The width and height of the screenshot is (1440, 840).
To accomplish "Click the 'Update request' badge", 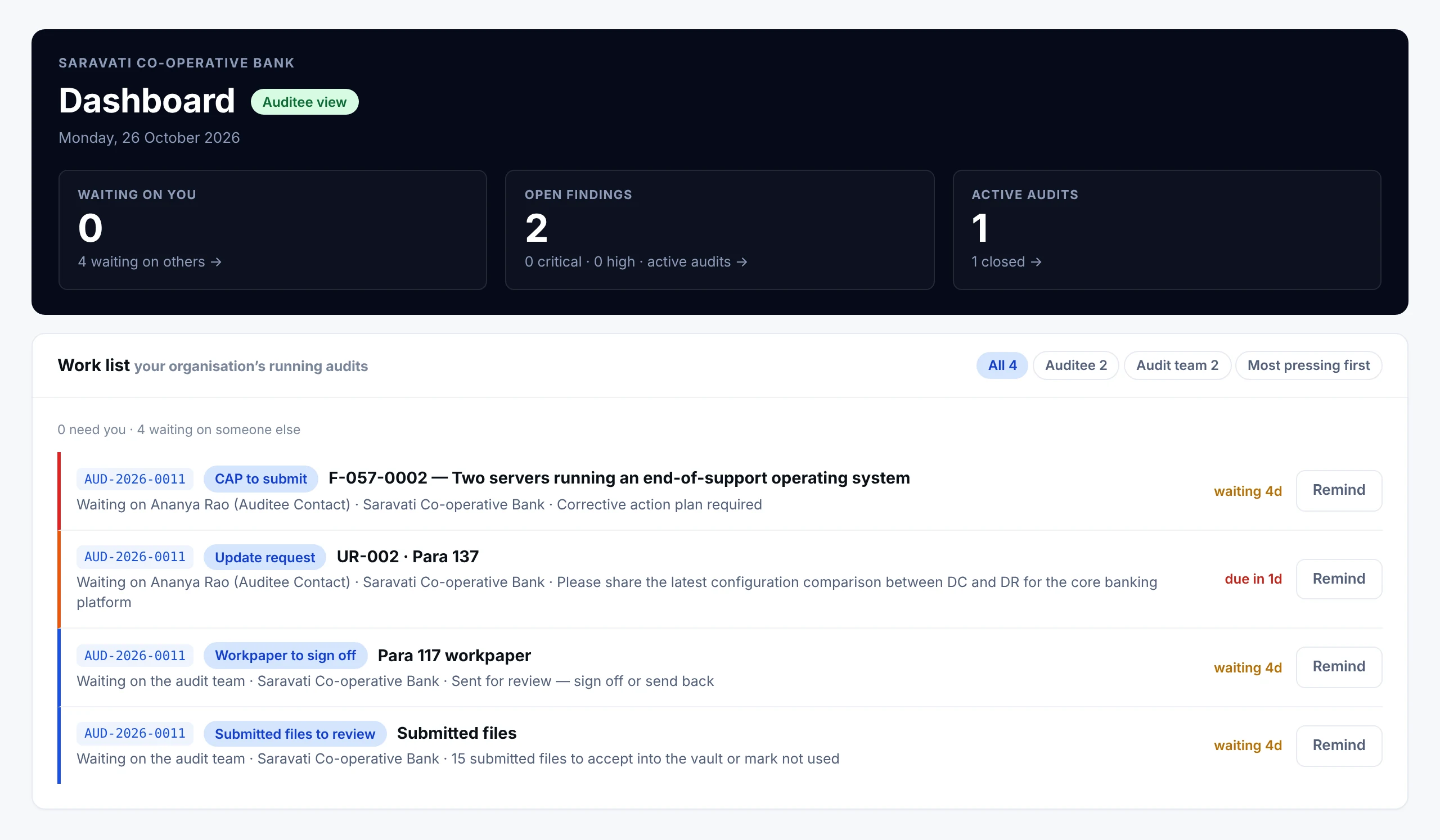I will (264, 557).
